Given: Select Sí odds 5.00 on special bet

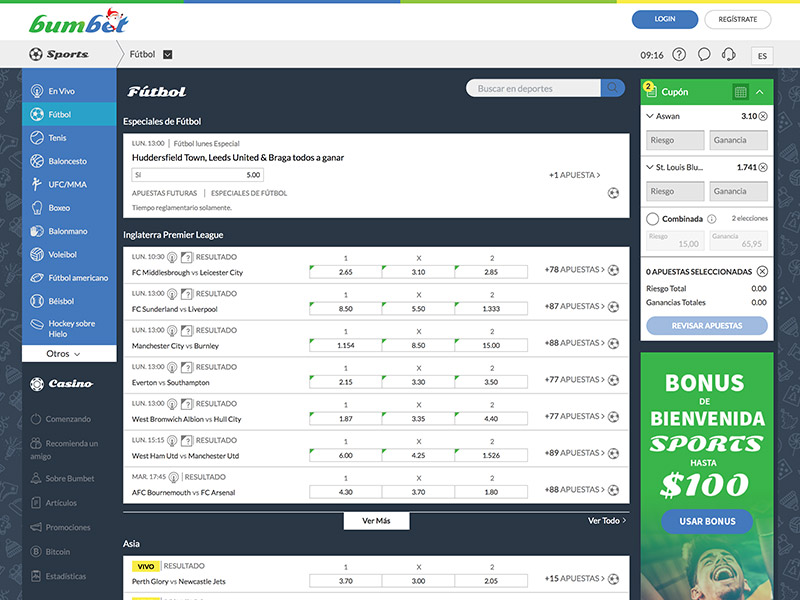Looking at the screenshot, I should pos(197,174).
